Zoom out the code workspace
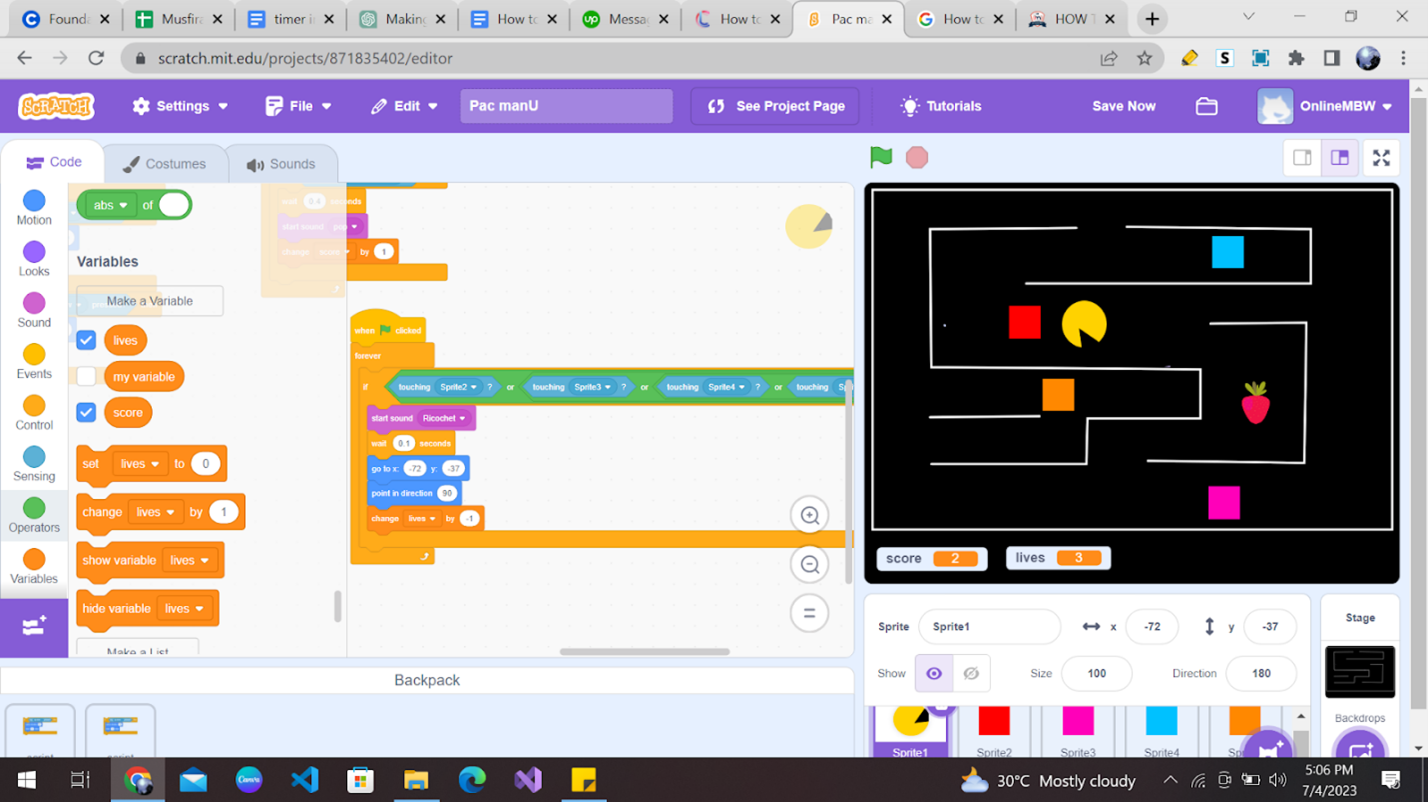This screenshot has height=802, width=1428. [x=810, y=565]
